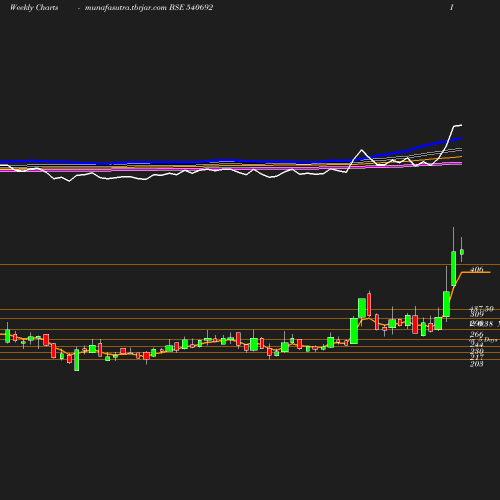Click the '309' price level label

point(476,314)
